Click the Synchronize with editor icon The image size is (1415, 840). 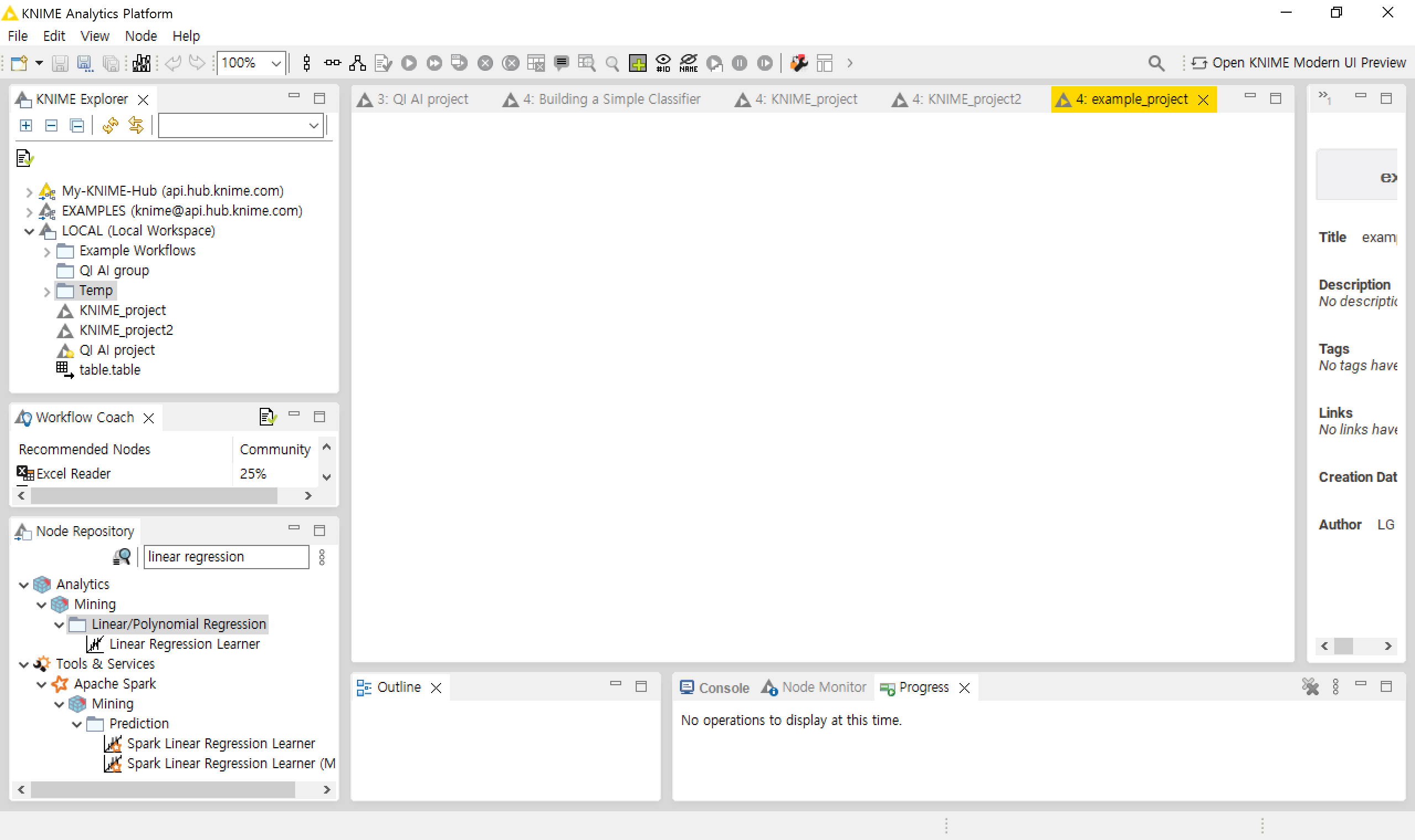136,125
